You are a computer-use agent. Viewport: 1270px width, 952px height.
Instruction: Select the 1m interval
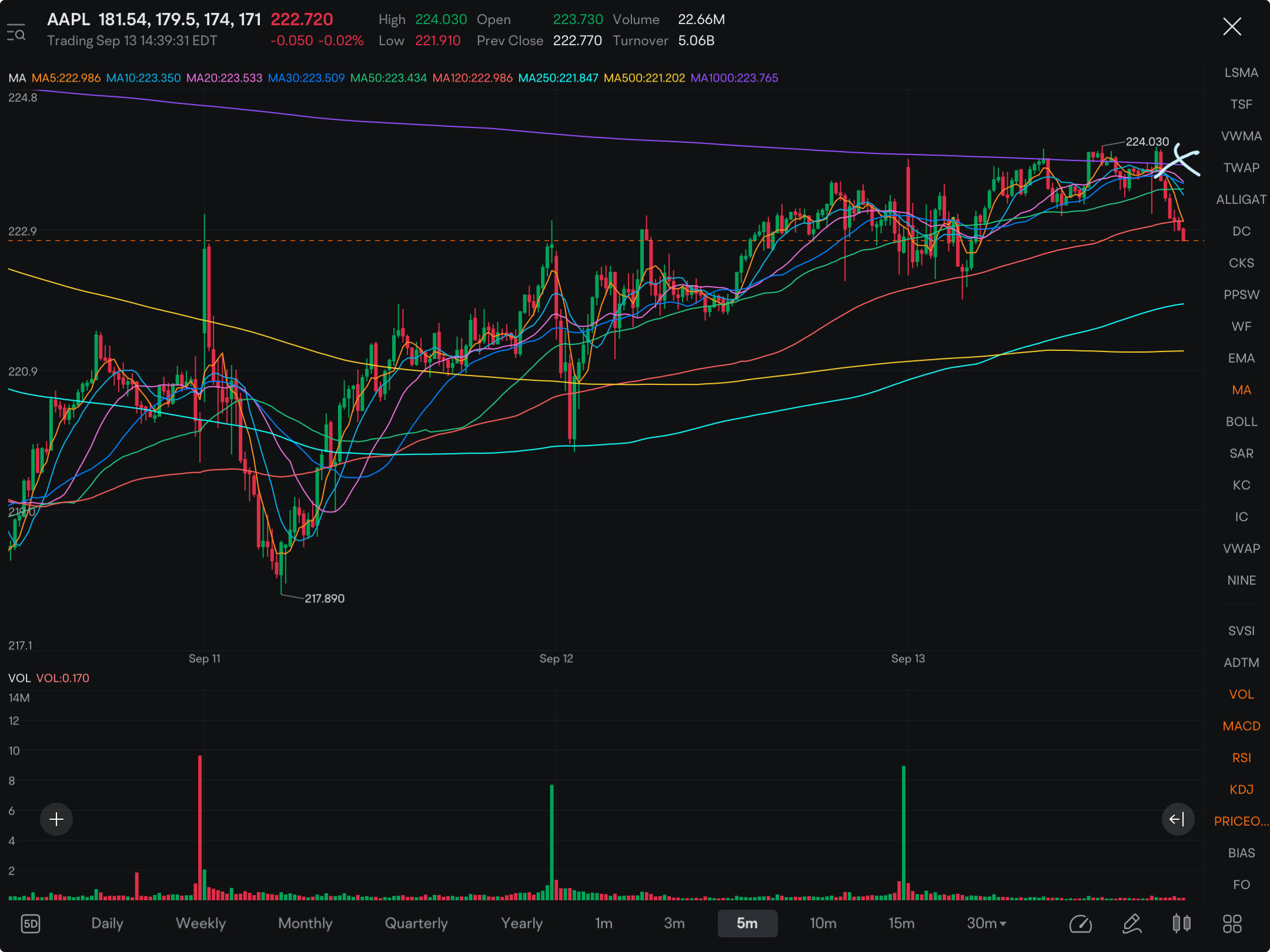click(x=604, y=923)
